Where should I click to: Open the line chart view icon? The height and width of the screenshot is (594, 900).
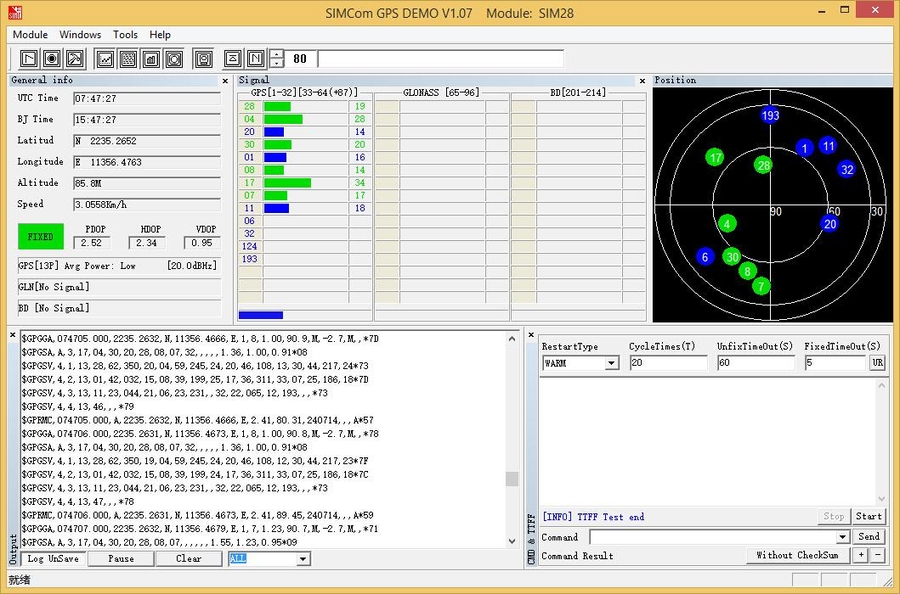coord(105,59)
